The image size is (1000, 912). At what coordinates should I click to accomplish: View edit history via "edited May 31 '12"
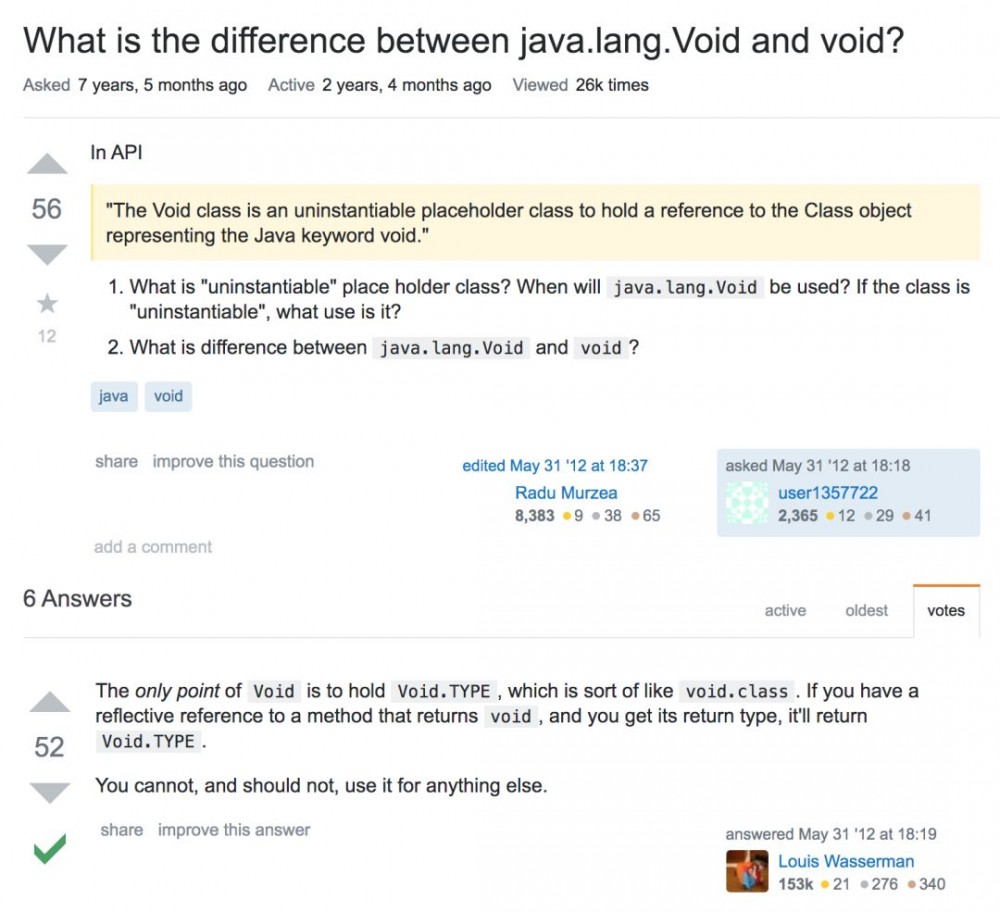(554, 465)
